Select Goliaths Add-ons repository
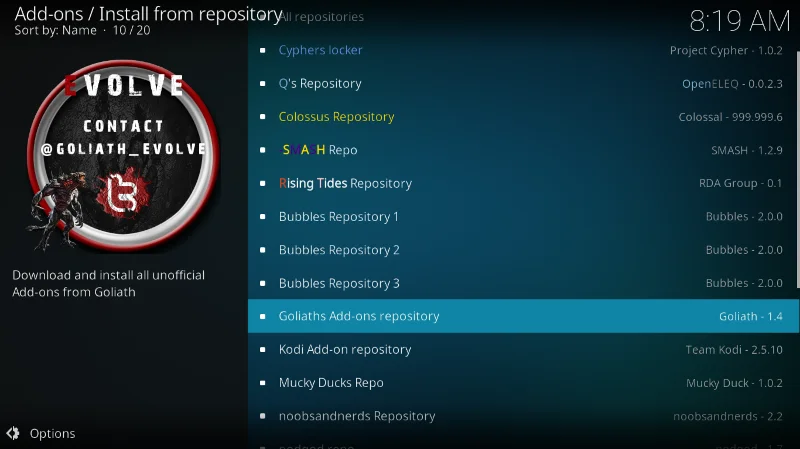This screenshot has height=449, width=800. (523, 316)
